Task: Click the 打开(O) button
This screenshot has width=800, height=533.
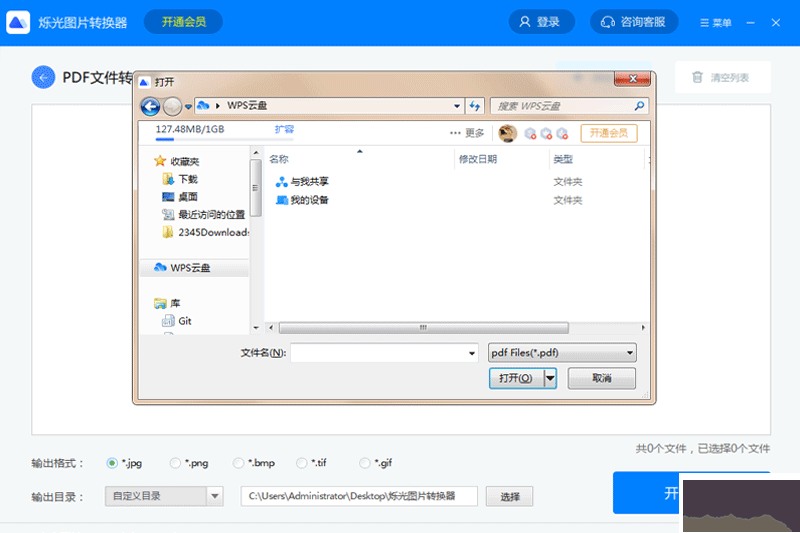Action: (x=516, y=378)
